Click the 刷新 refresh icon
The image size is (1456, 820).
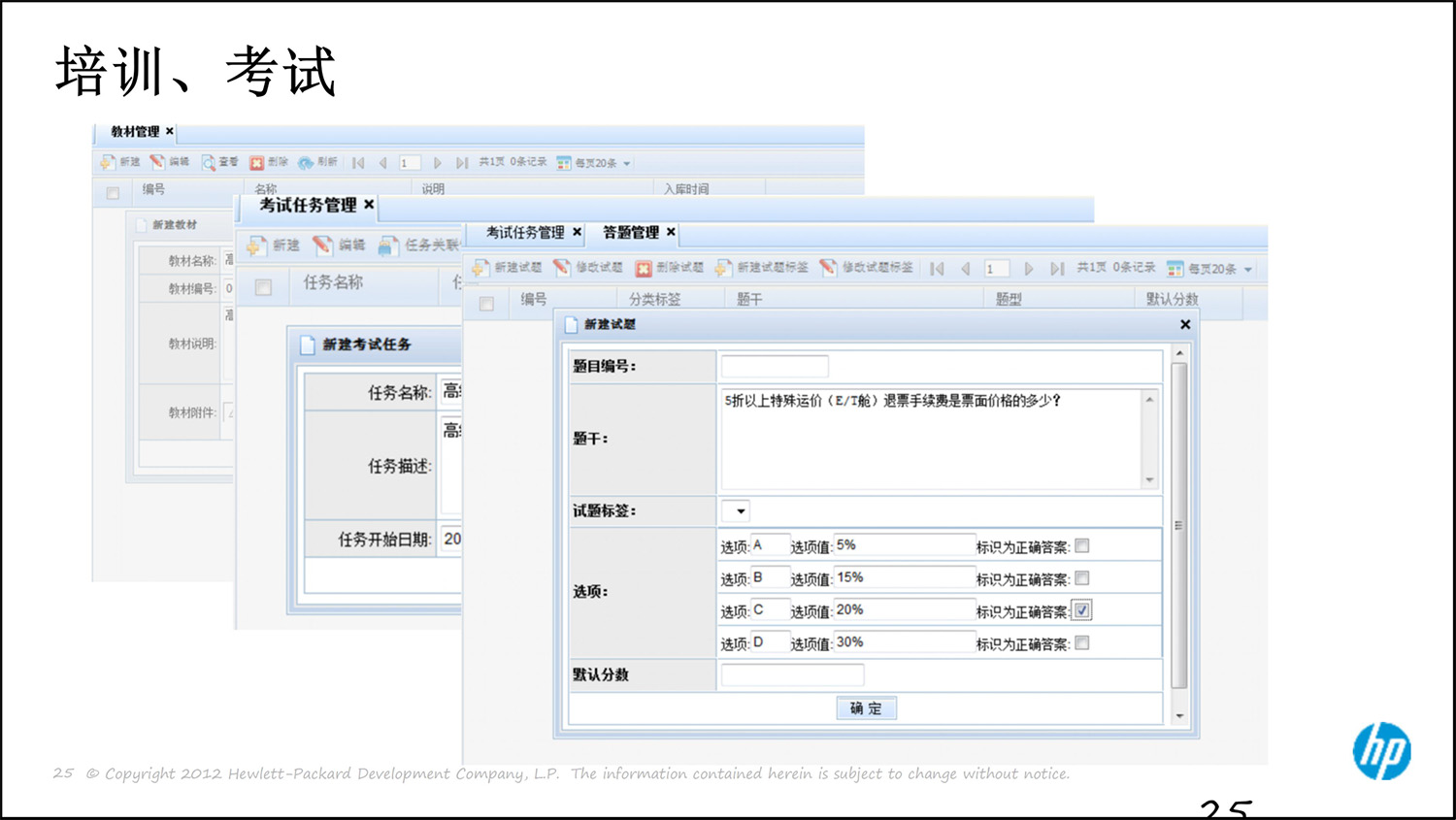[x=307, y=162]
